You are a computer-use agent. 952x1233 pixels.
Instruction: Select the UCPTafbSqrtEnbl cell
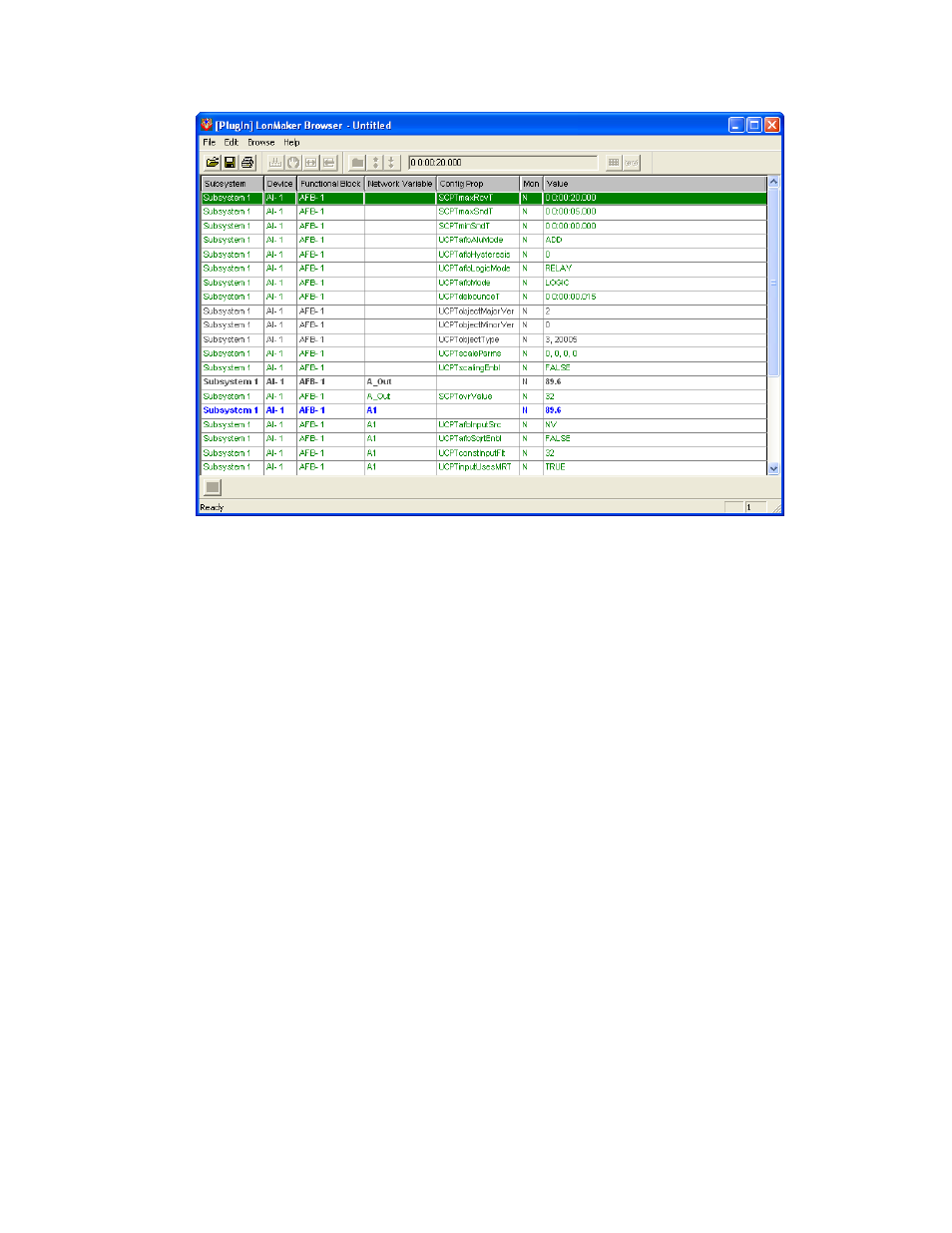point(478,438)
